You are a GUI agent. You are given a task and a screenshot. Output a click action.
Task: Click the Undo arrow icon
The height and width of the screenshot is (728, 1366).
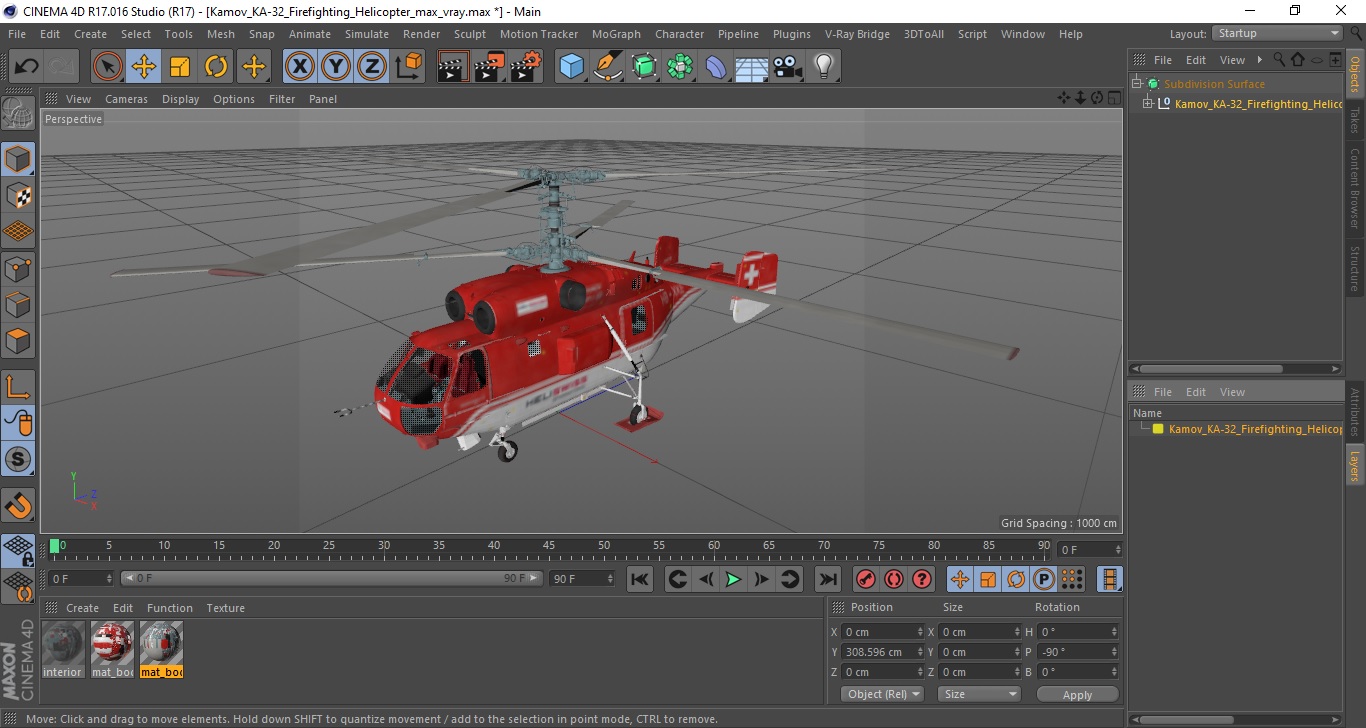pyautogui.click(x=27, y=67)
